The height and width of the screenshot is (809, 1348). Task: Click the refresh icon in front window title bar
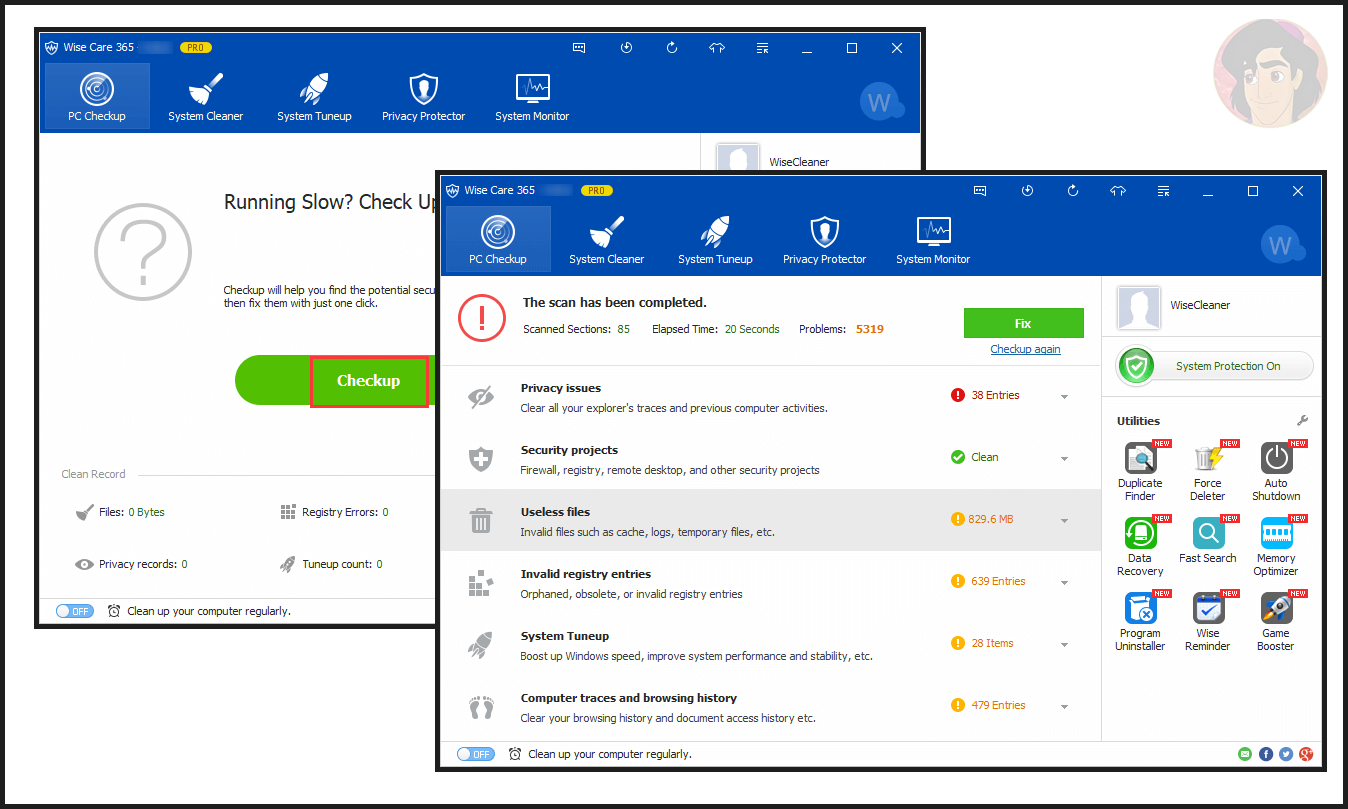(x=1073, y=190)
